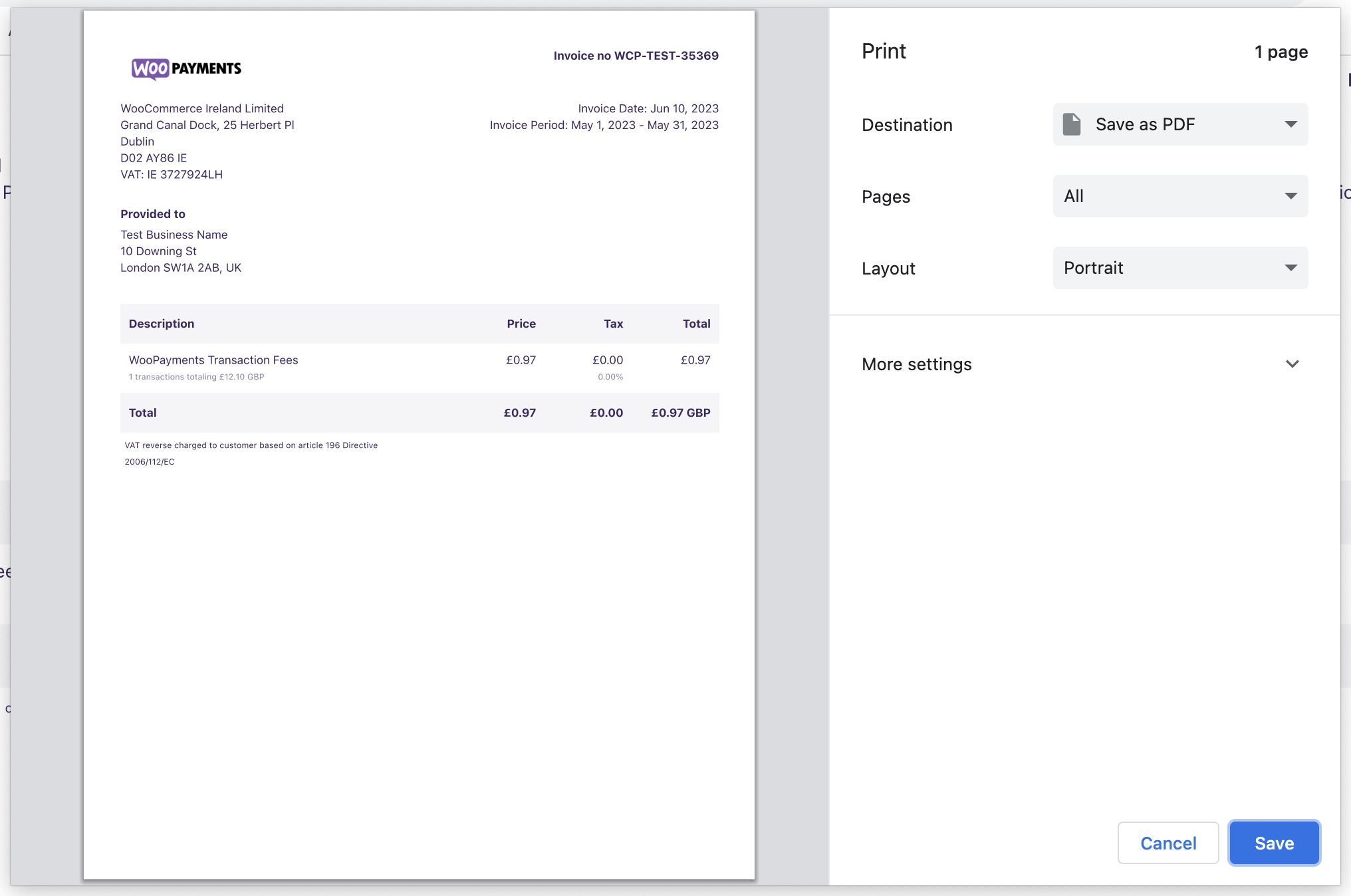Click the VAT: IE 3727924LH line

point(172,174)
